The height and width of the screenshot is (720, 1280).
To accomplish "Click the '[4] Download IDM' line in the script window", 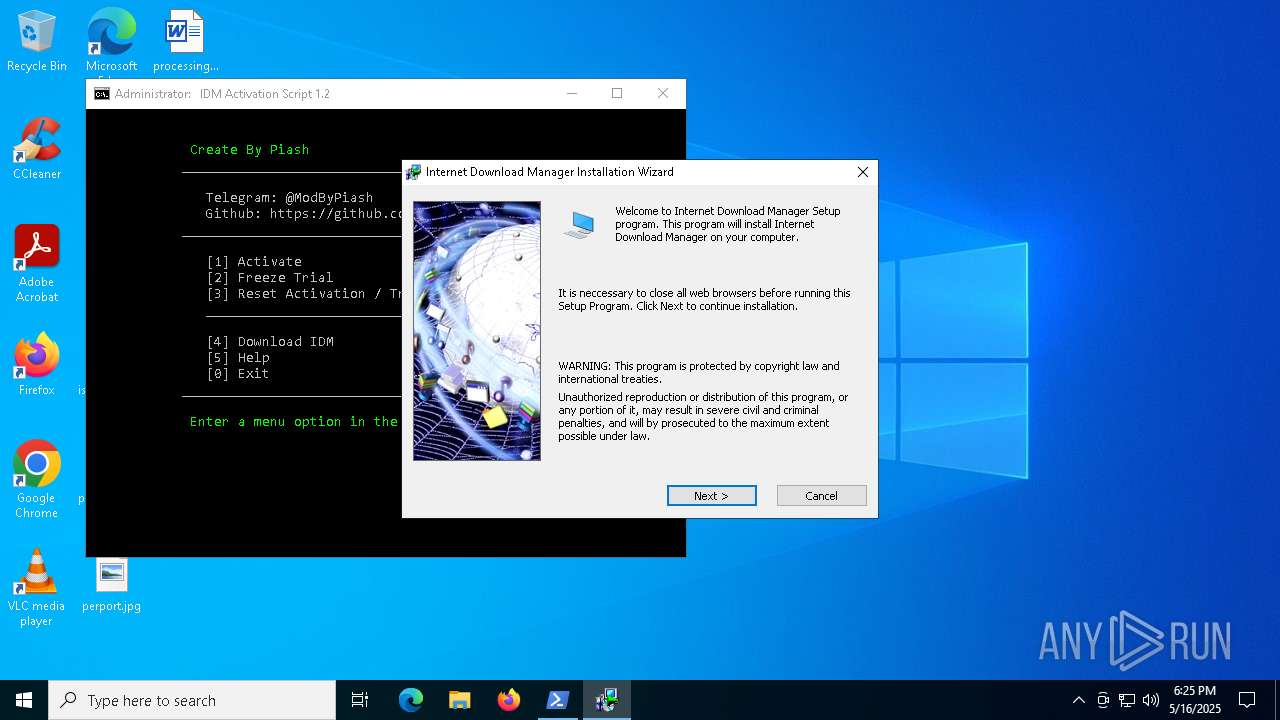I will [270, 341].
